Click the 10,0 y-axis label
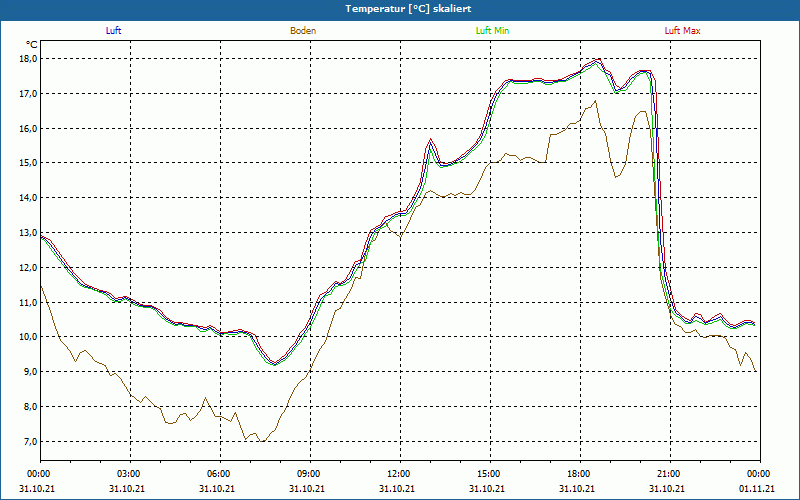The image size is (800, 500). pos(29,337)
